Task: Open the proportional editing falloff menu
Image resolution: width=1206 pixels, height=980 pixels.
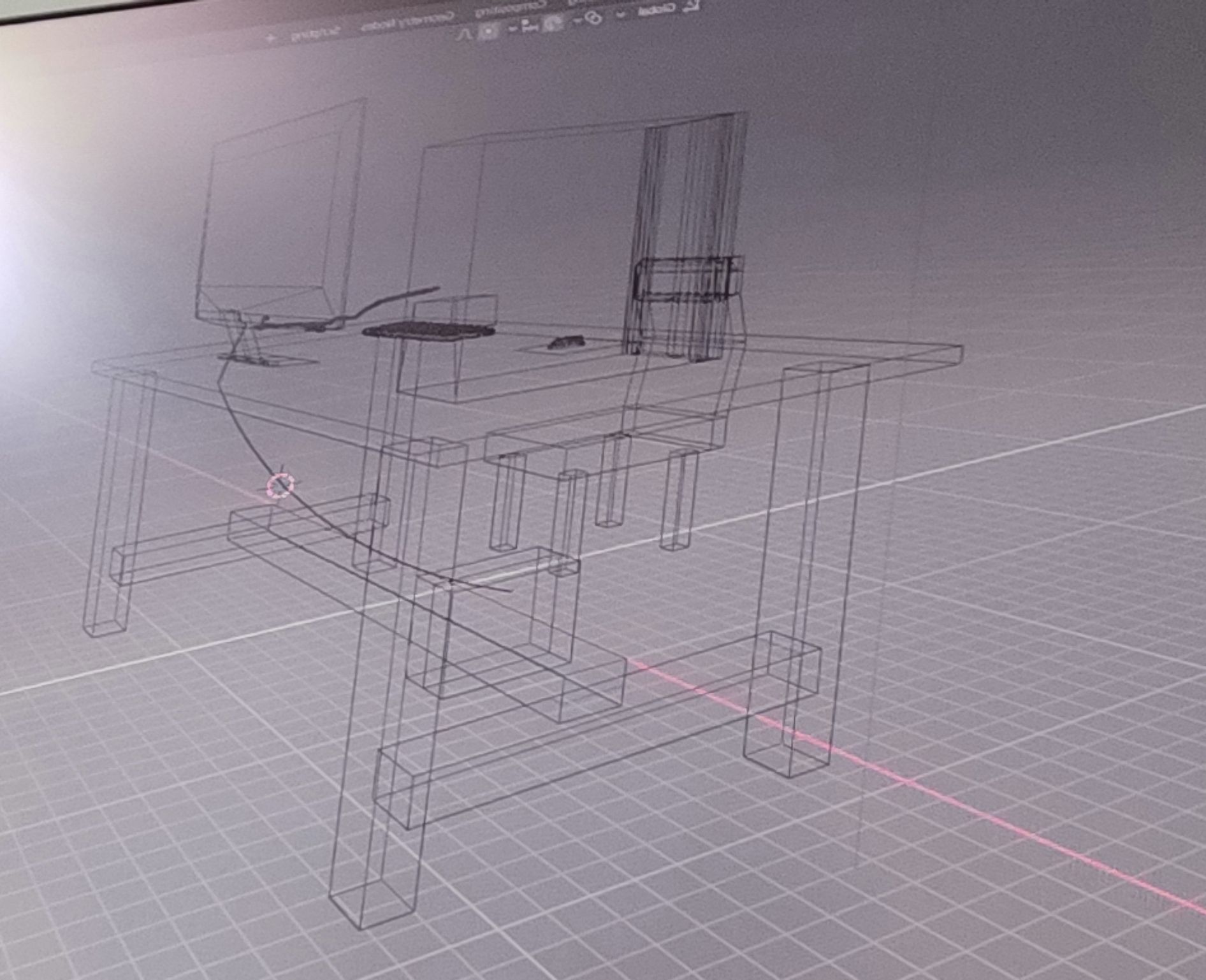Action: point(463,34)
